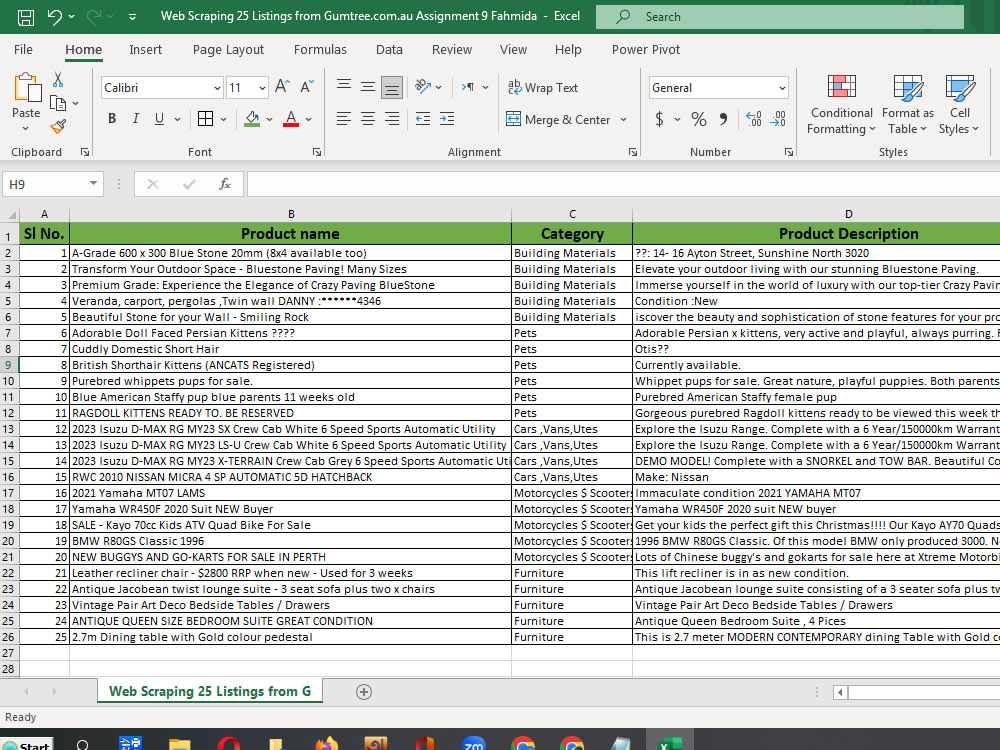Screen dimensions: 1000x750
Task: Open the General number format dropdown
Action: (782, 88)
